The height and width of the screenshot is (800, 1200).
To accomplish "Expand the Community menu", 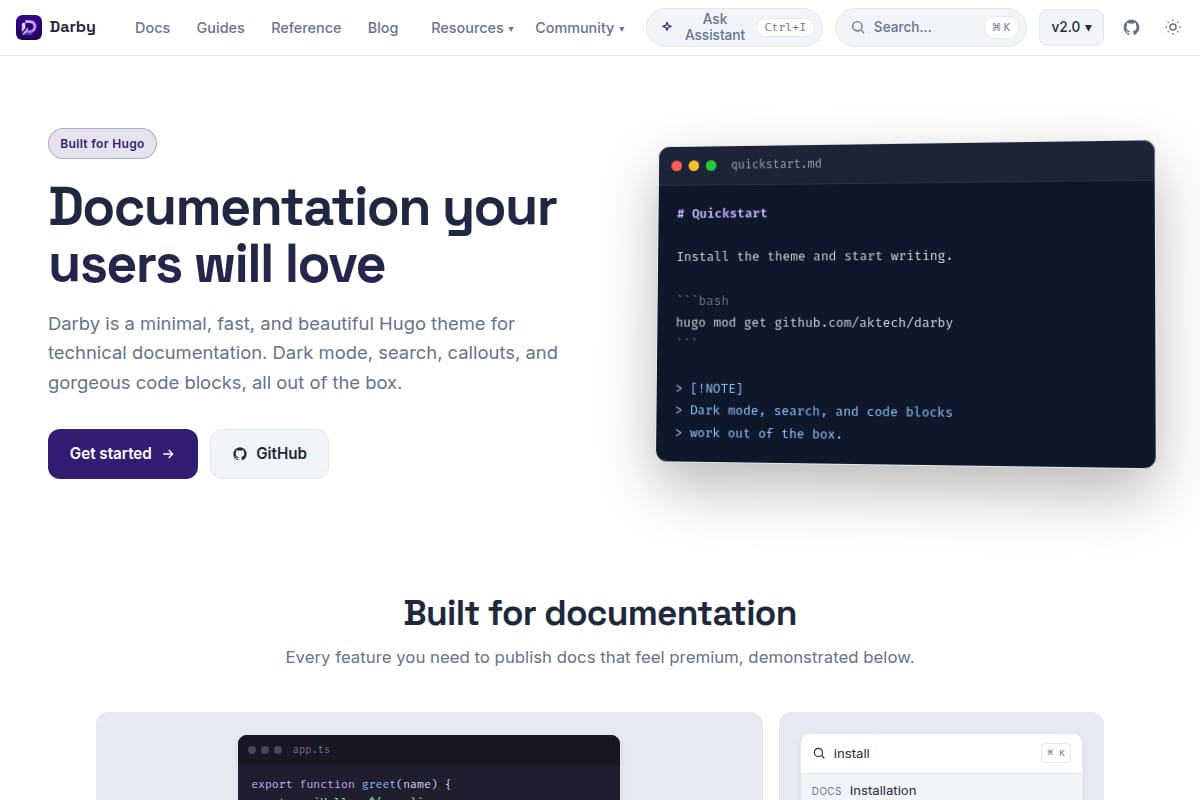I will (x=580, y=28).
